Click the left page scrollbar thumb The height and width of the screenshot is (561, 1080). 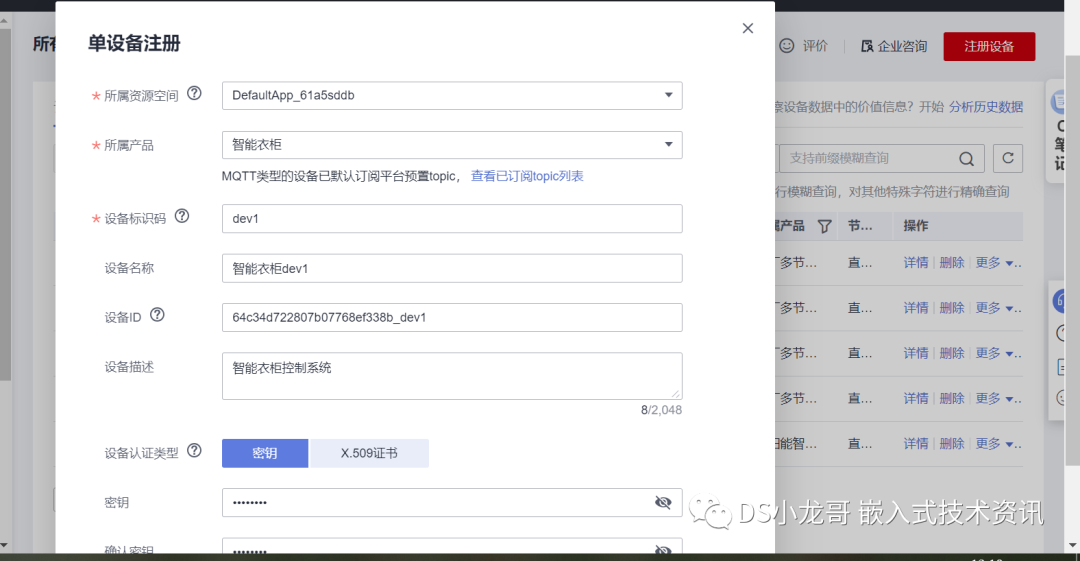coord(4,205)
